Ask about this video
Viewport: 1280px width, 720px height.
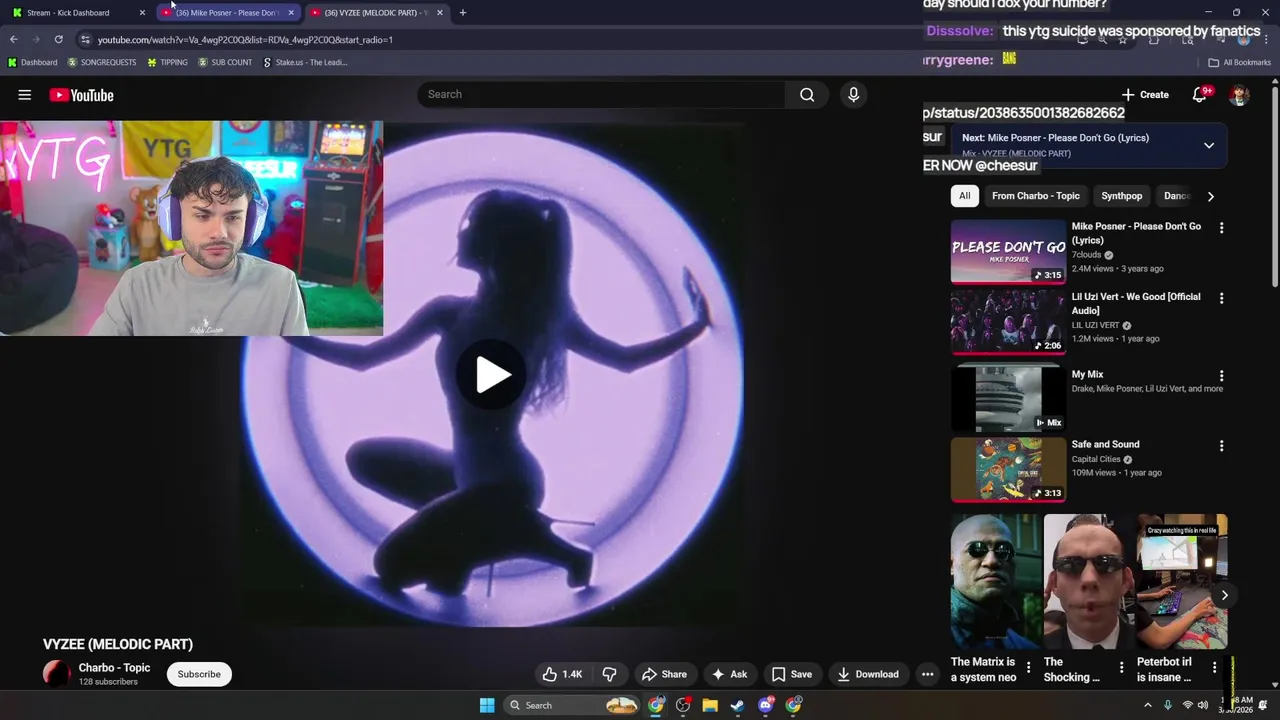click(729, 674)
